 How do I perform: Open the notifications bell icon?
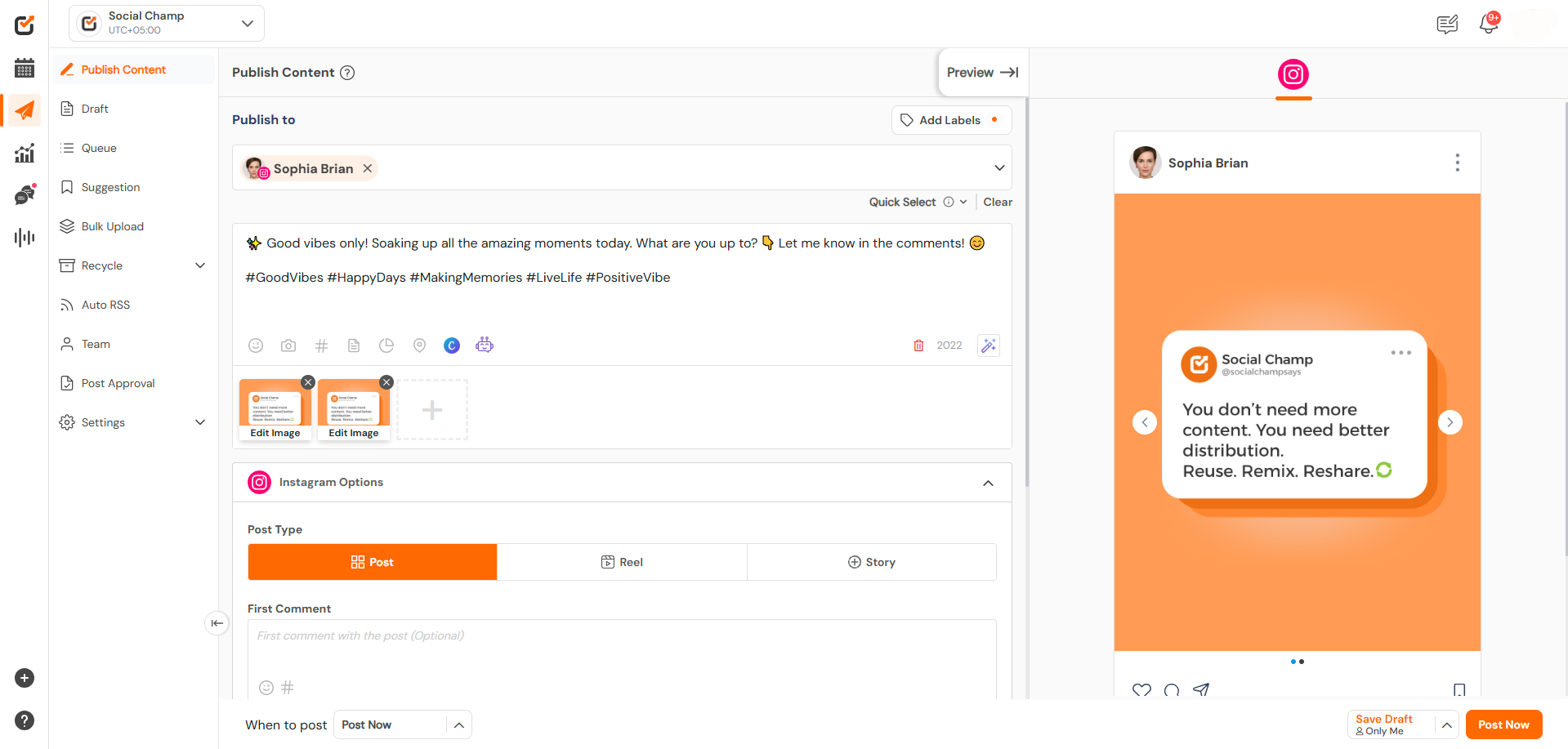point(1489,24)
